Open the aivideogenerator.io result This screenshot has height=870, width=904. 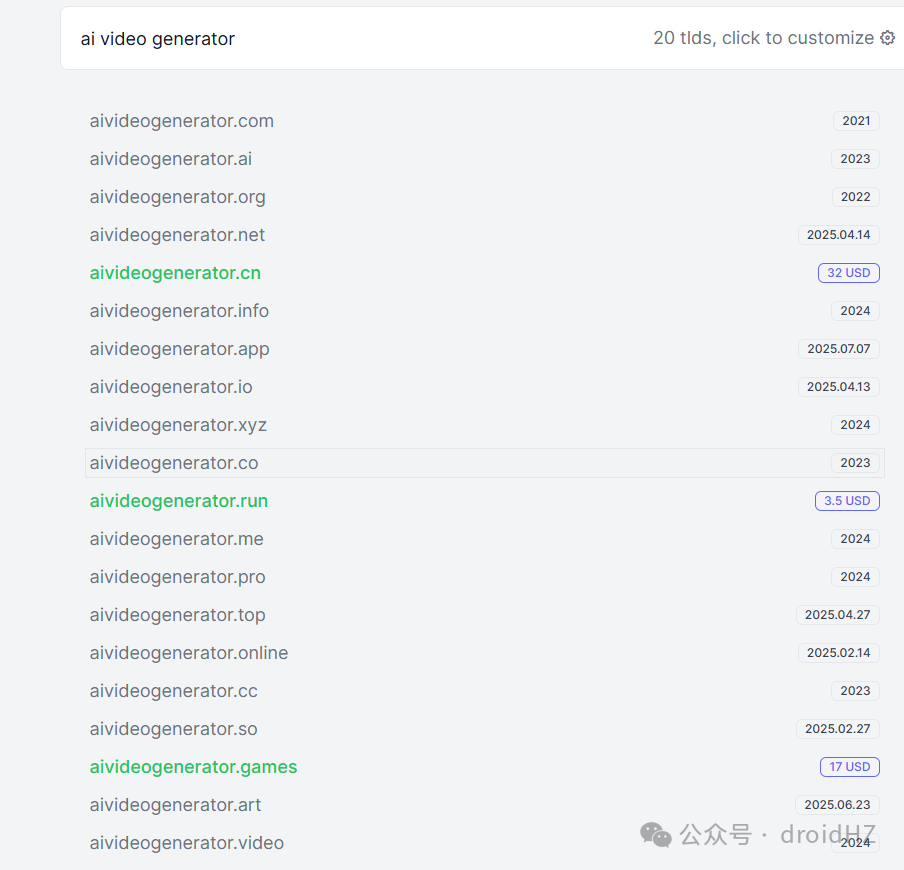tap(171, 387)
